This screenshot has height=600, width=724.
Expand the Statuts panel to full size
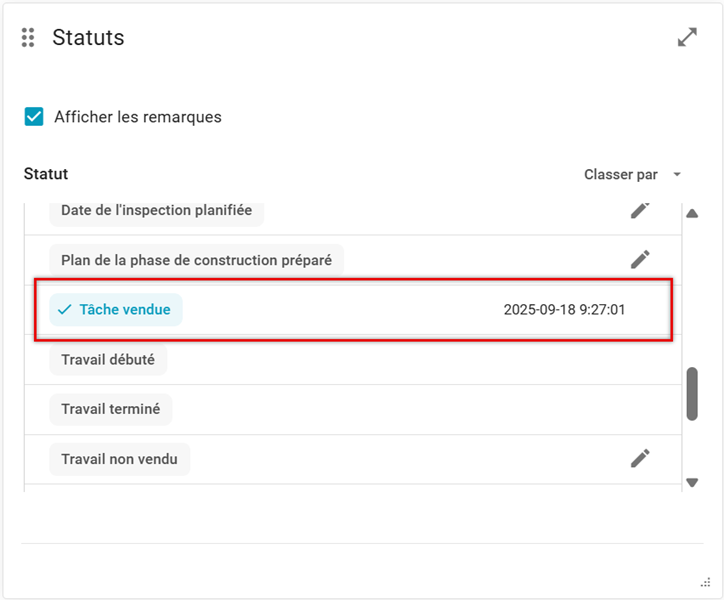tap(687, 38)
